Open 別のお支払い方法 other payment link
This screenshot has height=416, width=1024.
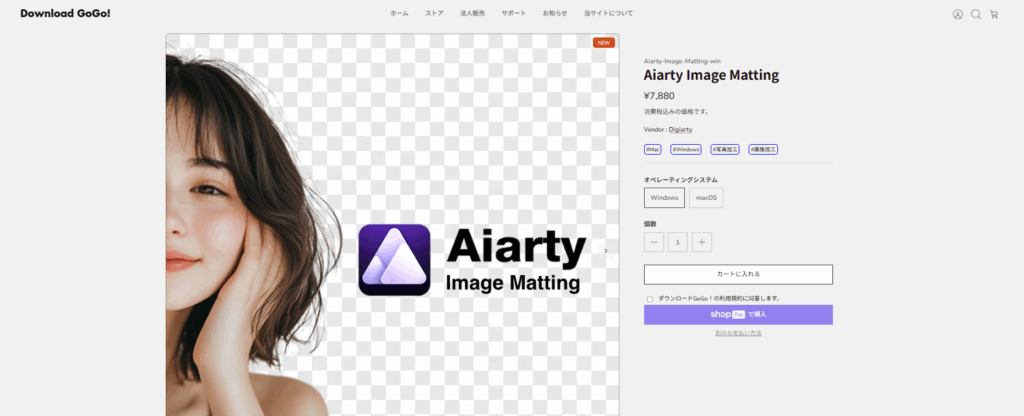point(738,333)
